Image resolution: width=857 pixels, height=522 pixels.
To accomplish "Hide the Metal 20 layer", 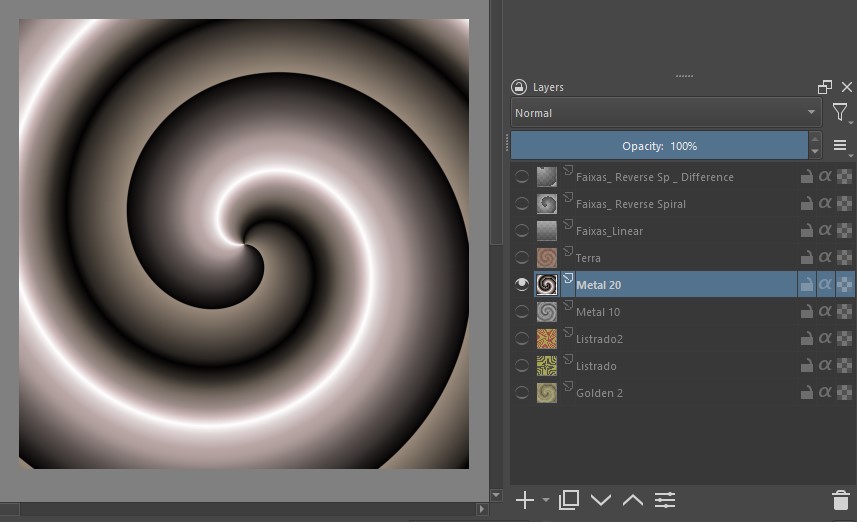I will (x=522, y=285).
